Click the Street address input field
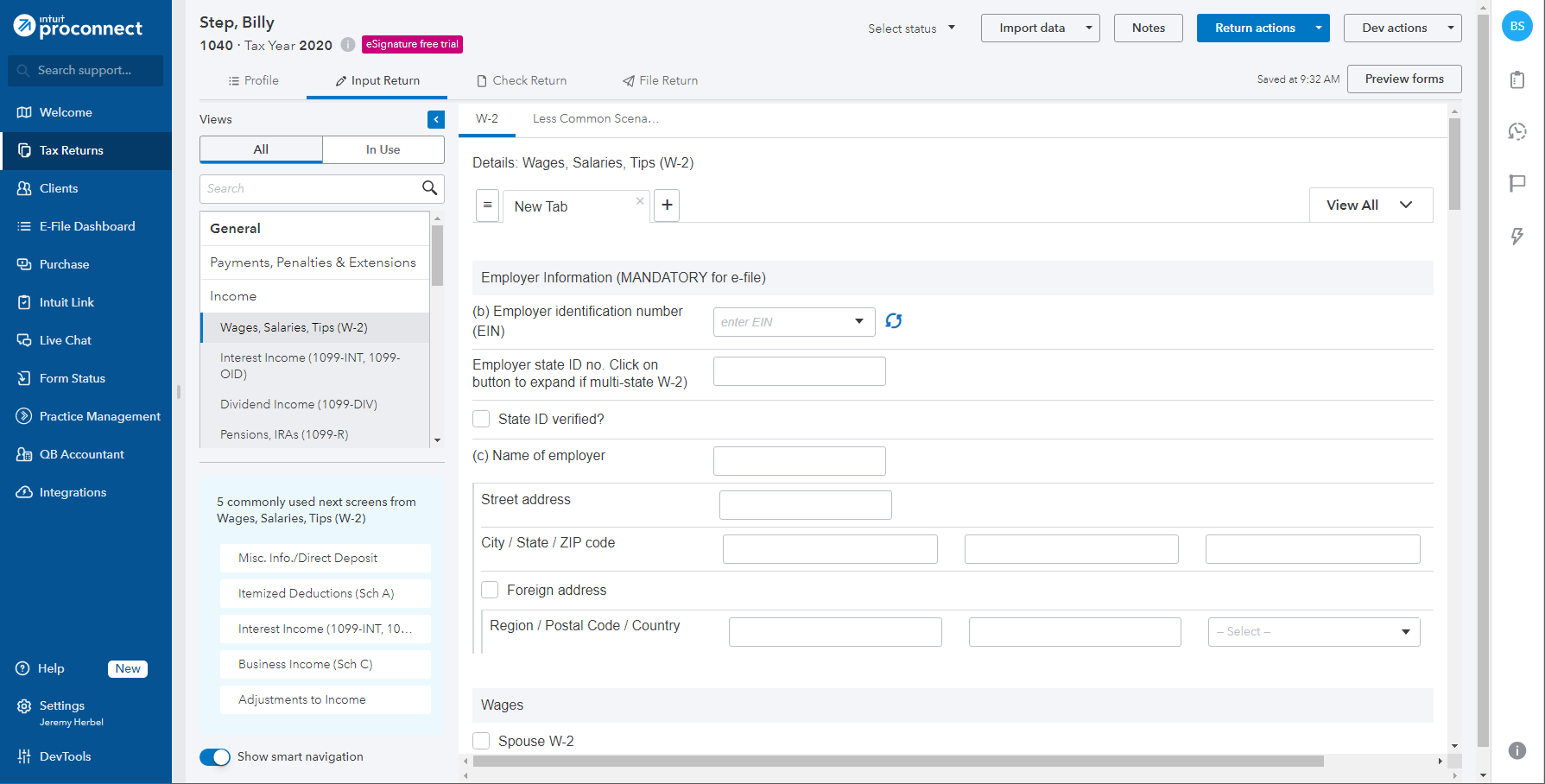Viewport: 1545px width, 784px height. click(806, 505)
